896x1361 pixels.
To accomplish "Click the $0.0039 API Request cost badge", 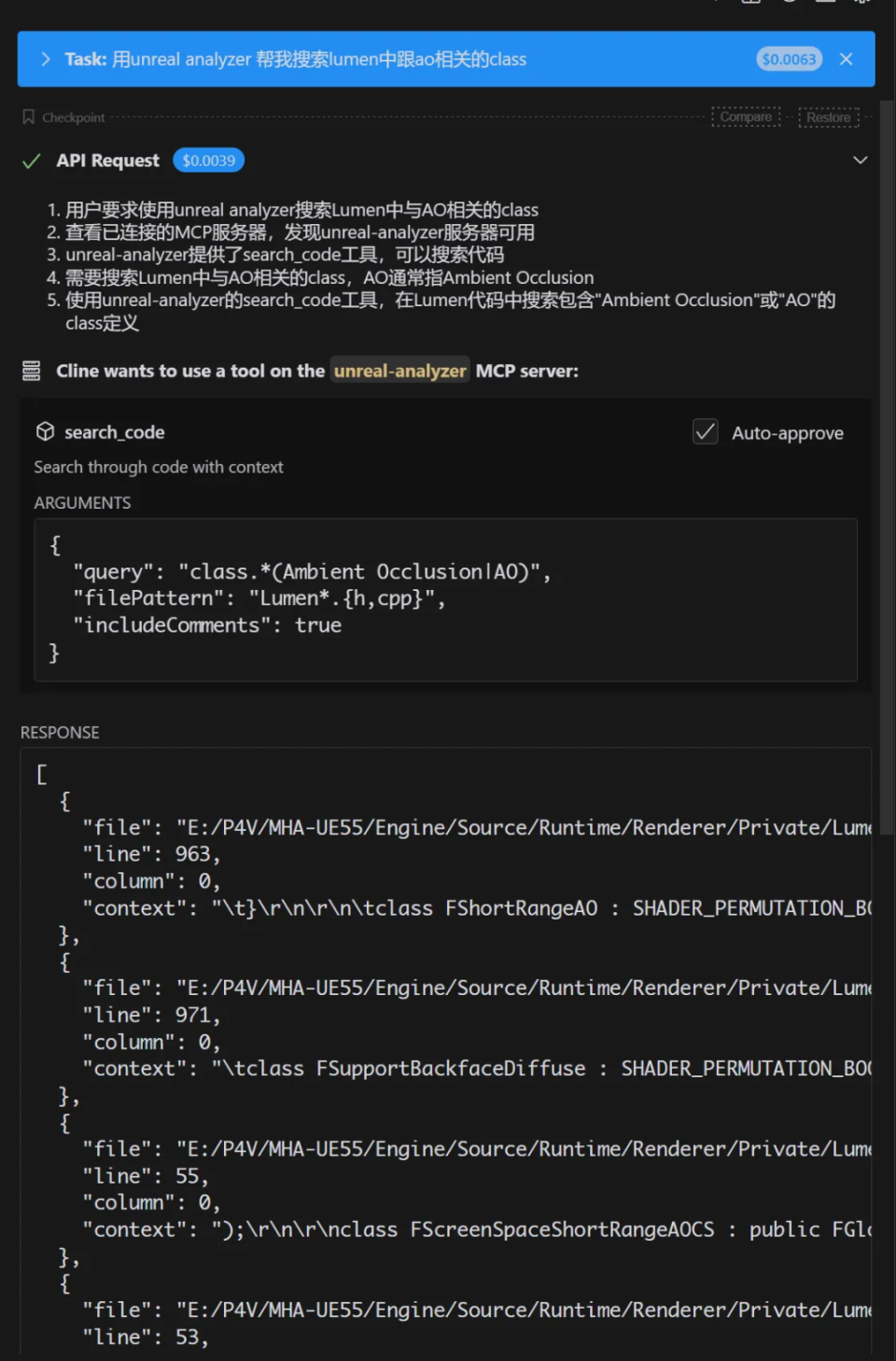I will pos(209,161).
